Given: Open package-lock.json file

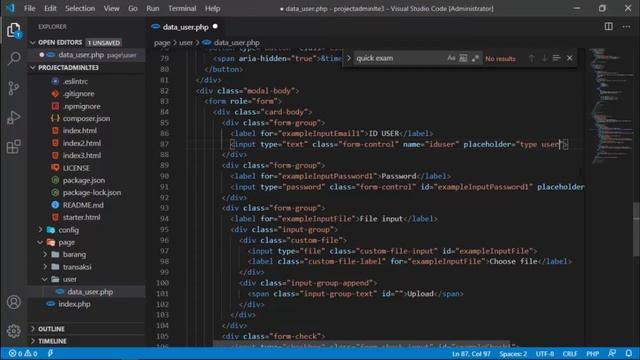Looking at the screenshot, I should pos(92,193).
